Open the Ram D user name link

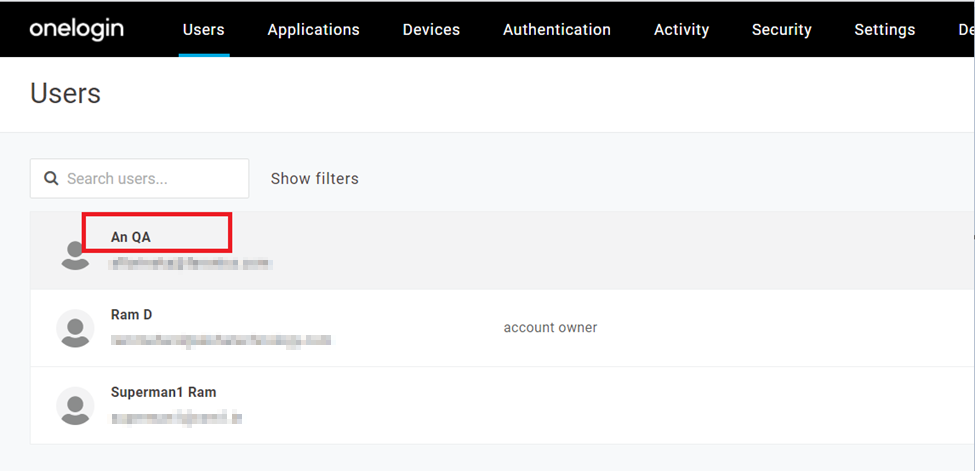coord(131,315)
